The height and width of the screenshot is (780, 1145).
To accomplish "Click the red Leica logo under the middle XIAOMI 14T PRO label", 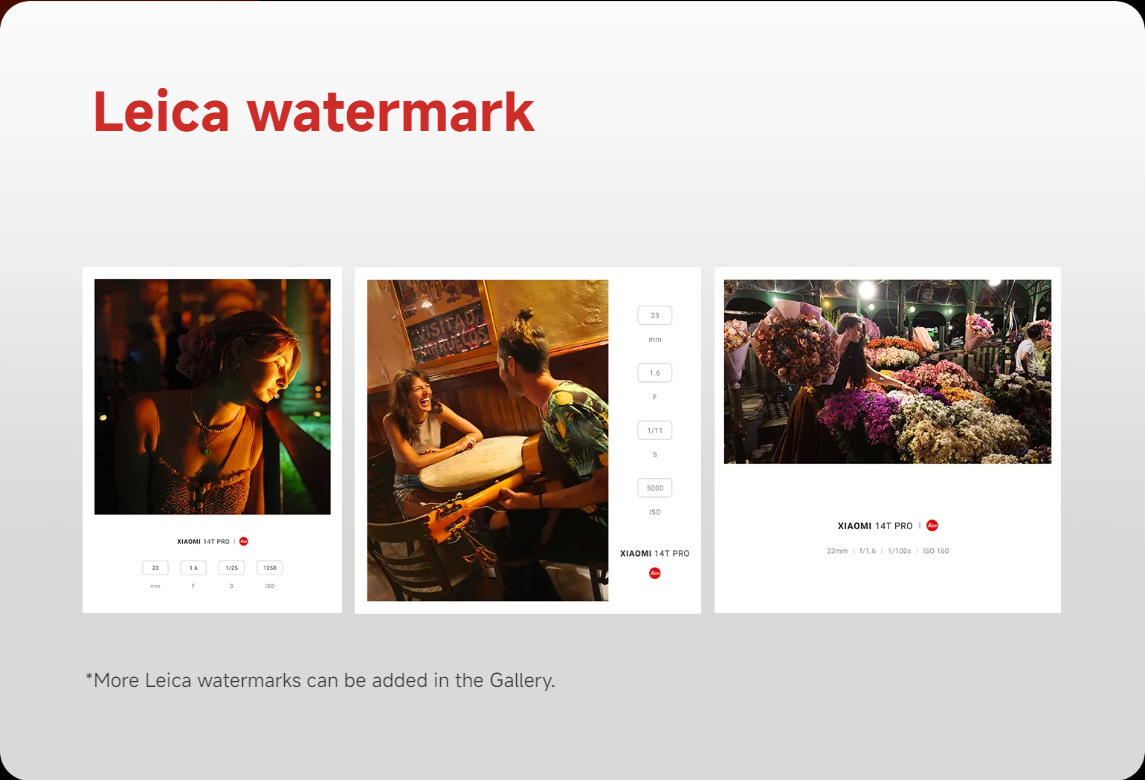I will click(655, 573).
